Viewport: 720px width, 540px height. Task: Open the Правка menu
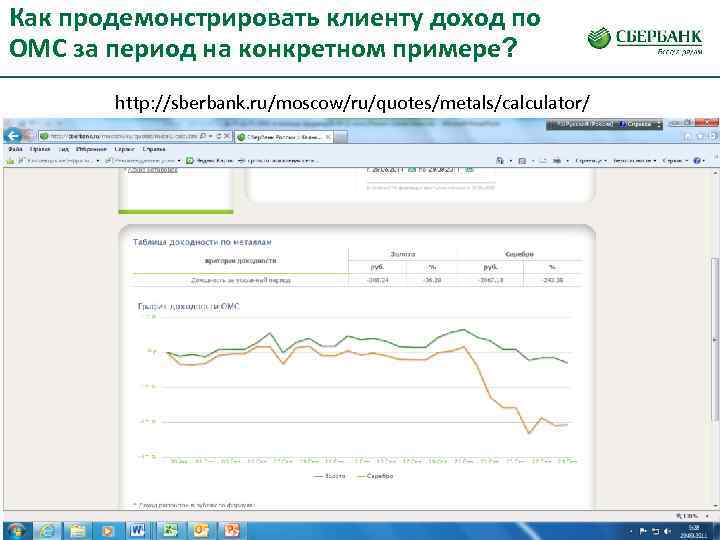pos(40,149)
